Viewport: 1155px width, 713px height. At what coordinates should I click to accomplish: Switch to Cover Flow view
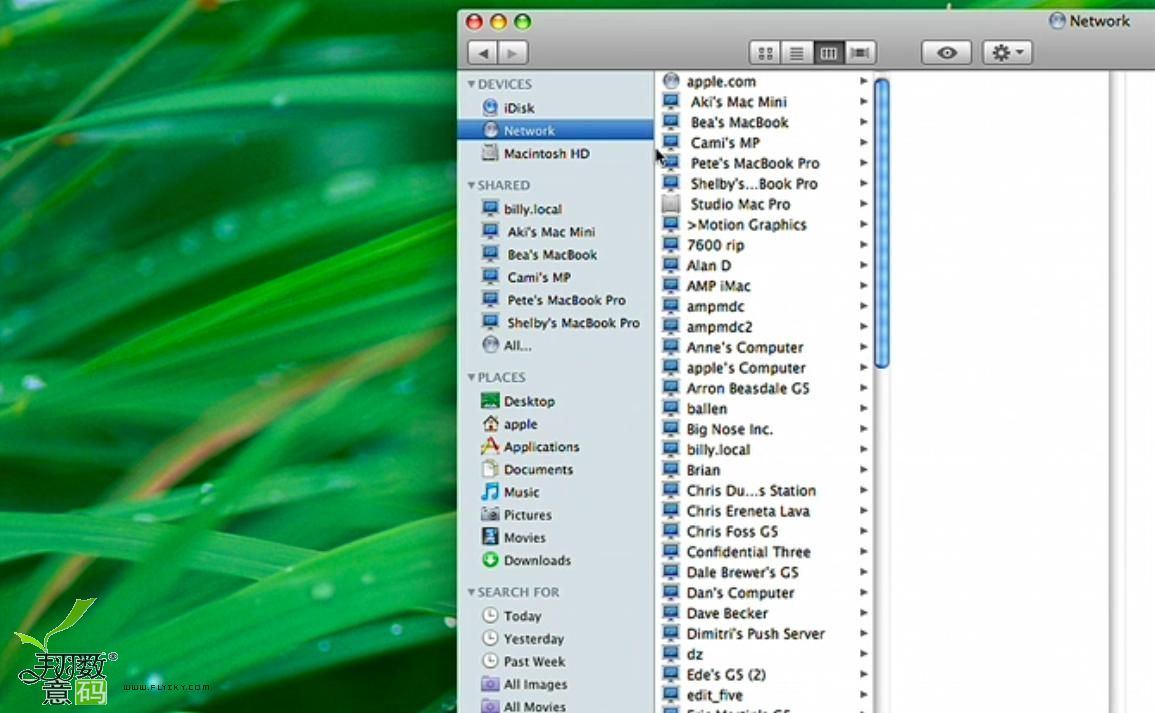point(860,52)
